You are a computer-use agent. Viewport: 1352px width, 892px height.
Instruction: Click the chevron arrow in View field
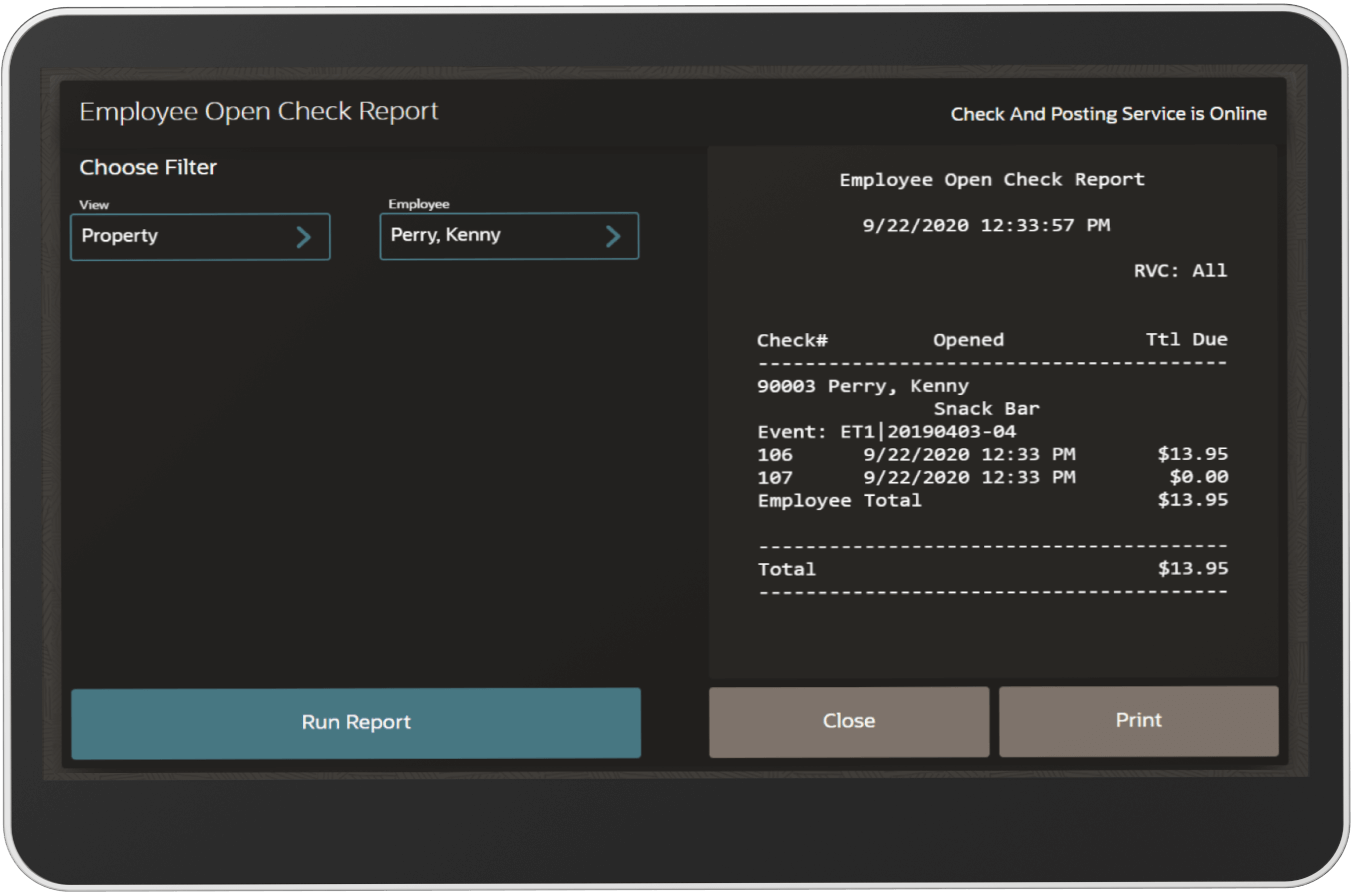304,237
